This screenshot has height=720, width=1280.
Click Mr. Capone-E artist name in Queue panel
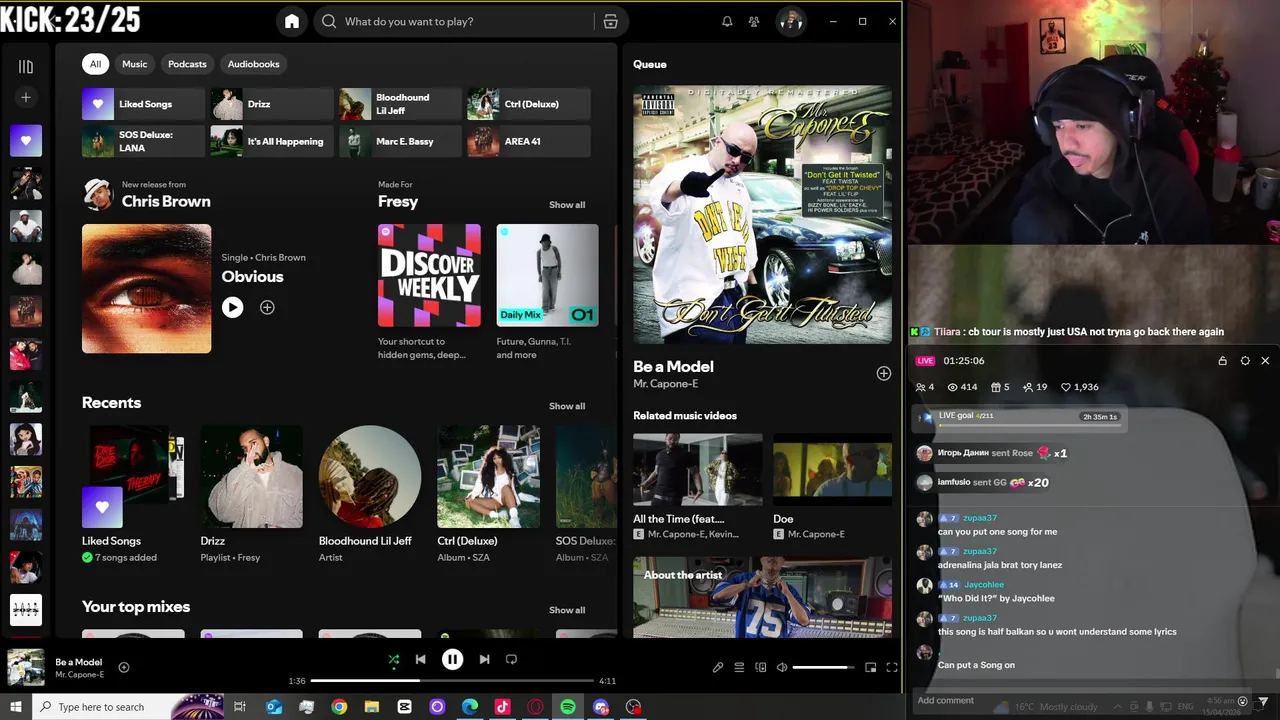coord(665,384)
